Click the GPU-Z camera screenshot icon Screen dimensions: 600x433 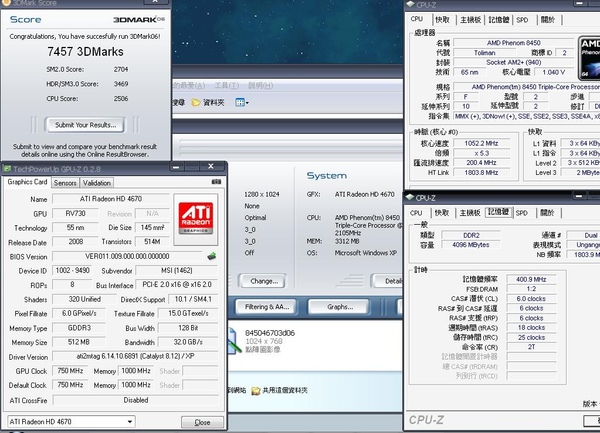click(x=216, y=182)
